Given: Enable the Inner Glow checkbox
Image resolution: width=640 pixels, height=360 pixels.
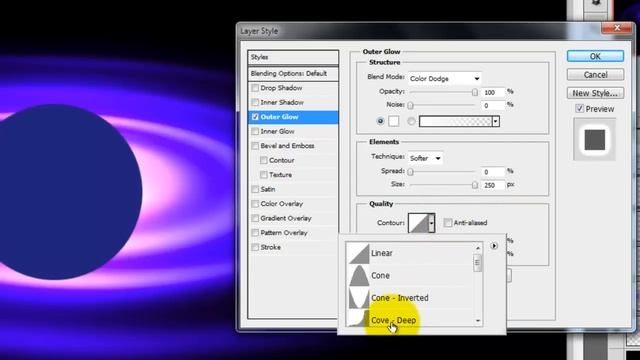Looking at the screenshot, I should (255, 131).
